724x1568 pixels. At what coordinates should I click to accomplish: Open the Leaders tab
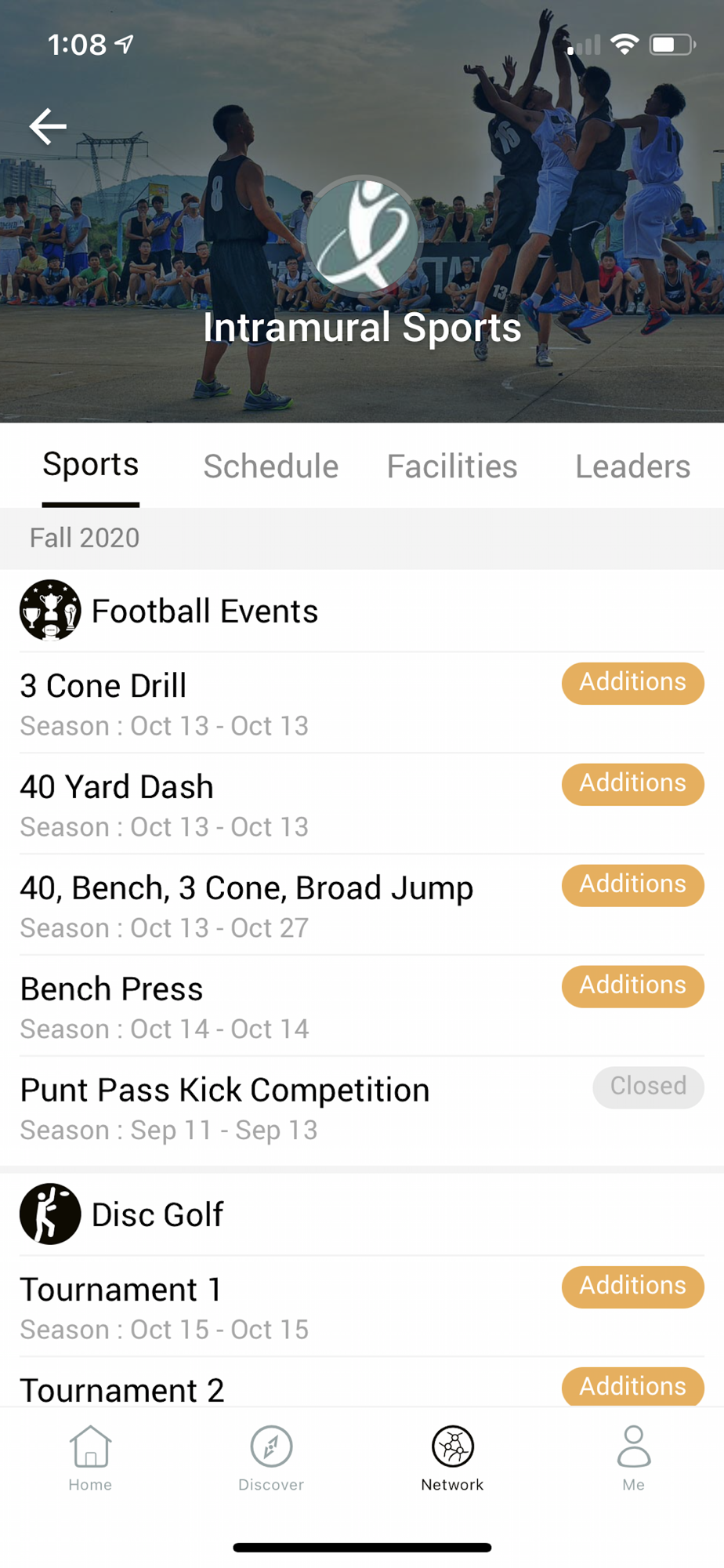633,466
